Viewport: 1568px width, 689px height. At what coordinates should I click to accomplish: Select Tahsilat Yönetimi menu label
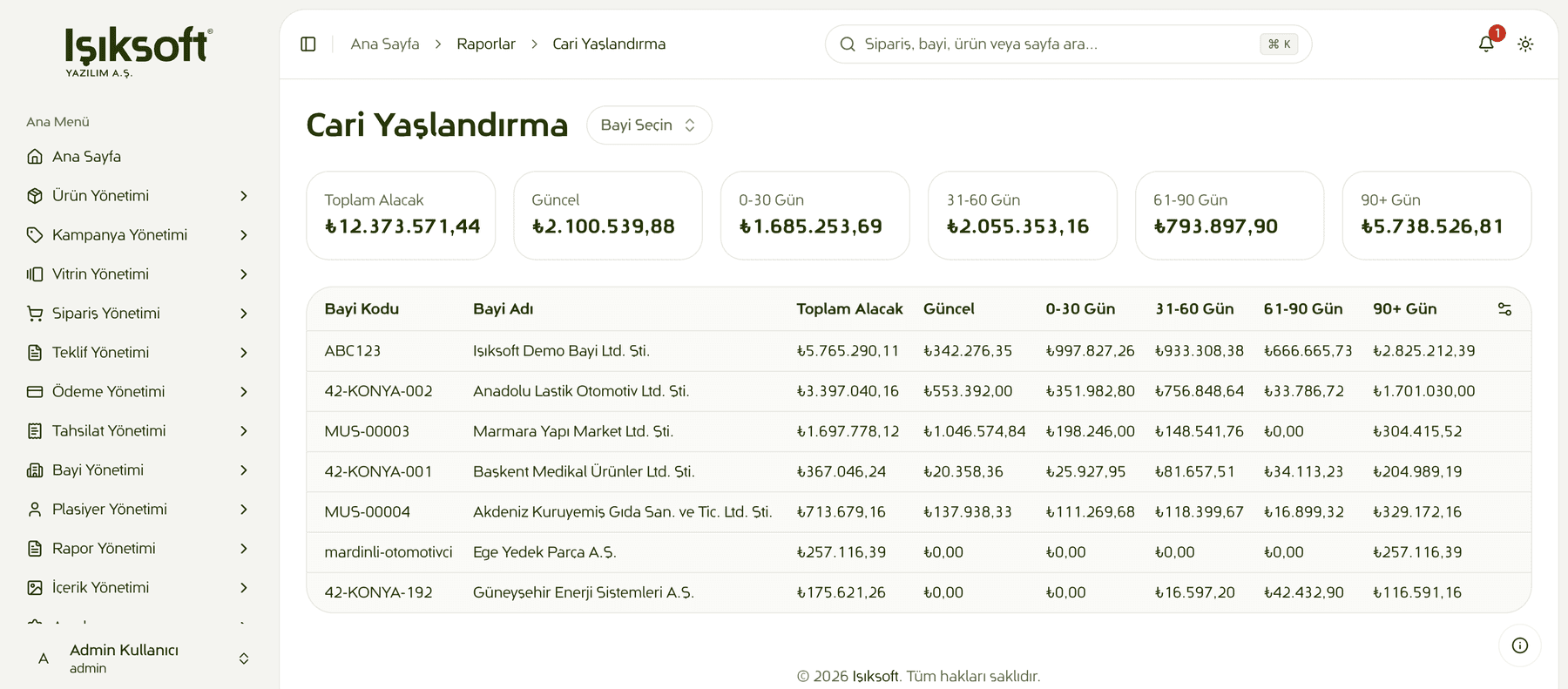(x=109, y=431)
